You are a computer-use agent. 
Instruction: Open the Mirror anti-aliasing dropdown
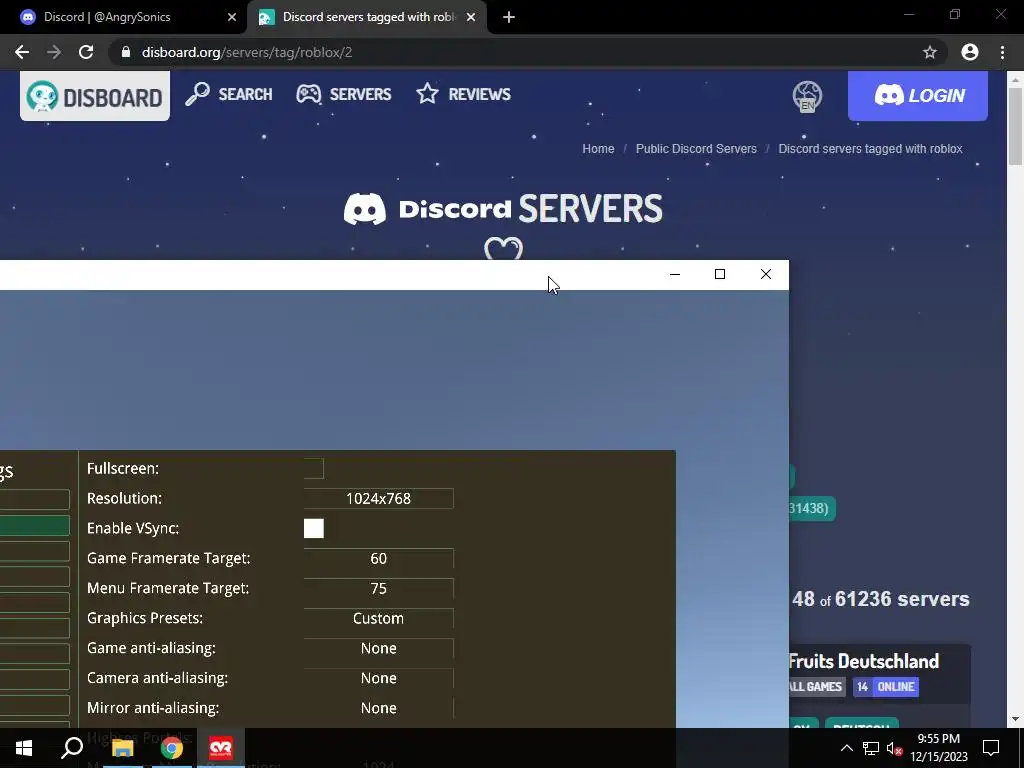(x=378, y=708)
